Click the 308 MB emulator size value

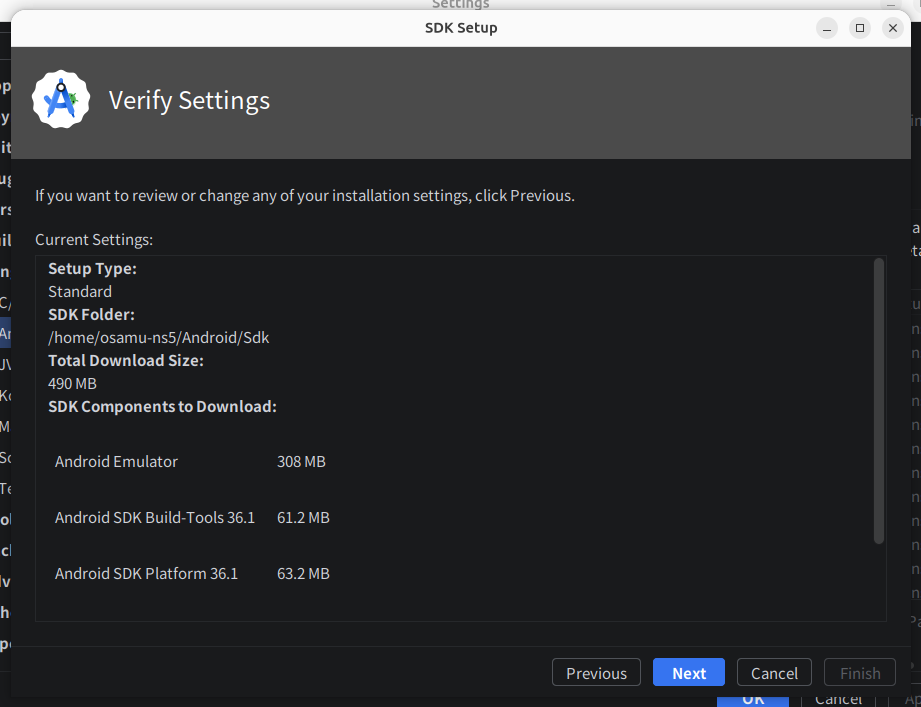coord(301,462)
